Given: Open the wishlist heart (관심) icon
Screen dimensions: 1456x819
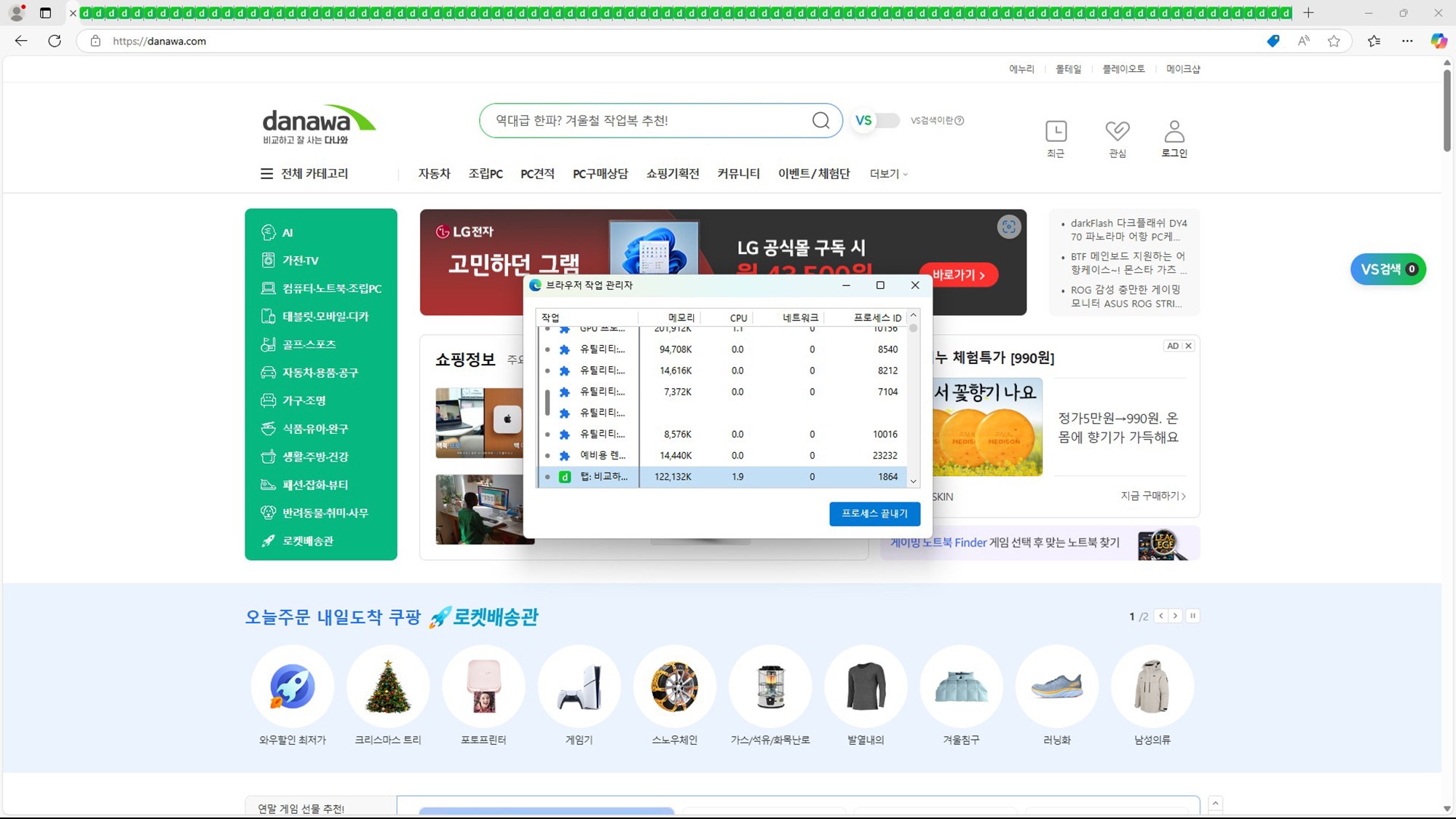Looking at the screenshot, I should tap(1117, 132).
